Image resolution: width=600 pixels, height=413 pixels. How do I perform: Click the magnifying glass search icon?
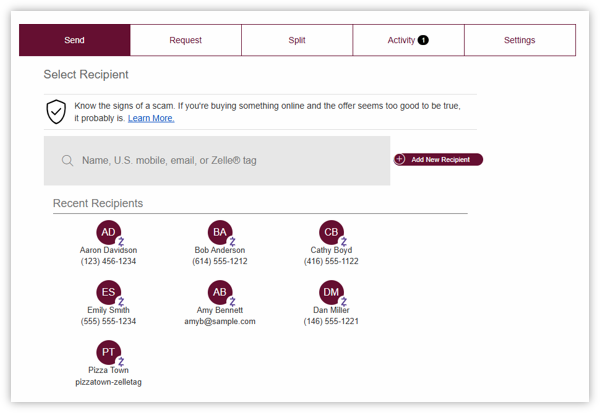[67, 160]
